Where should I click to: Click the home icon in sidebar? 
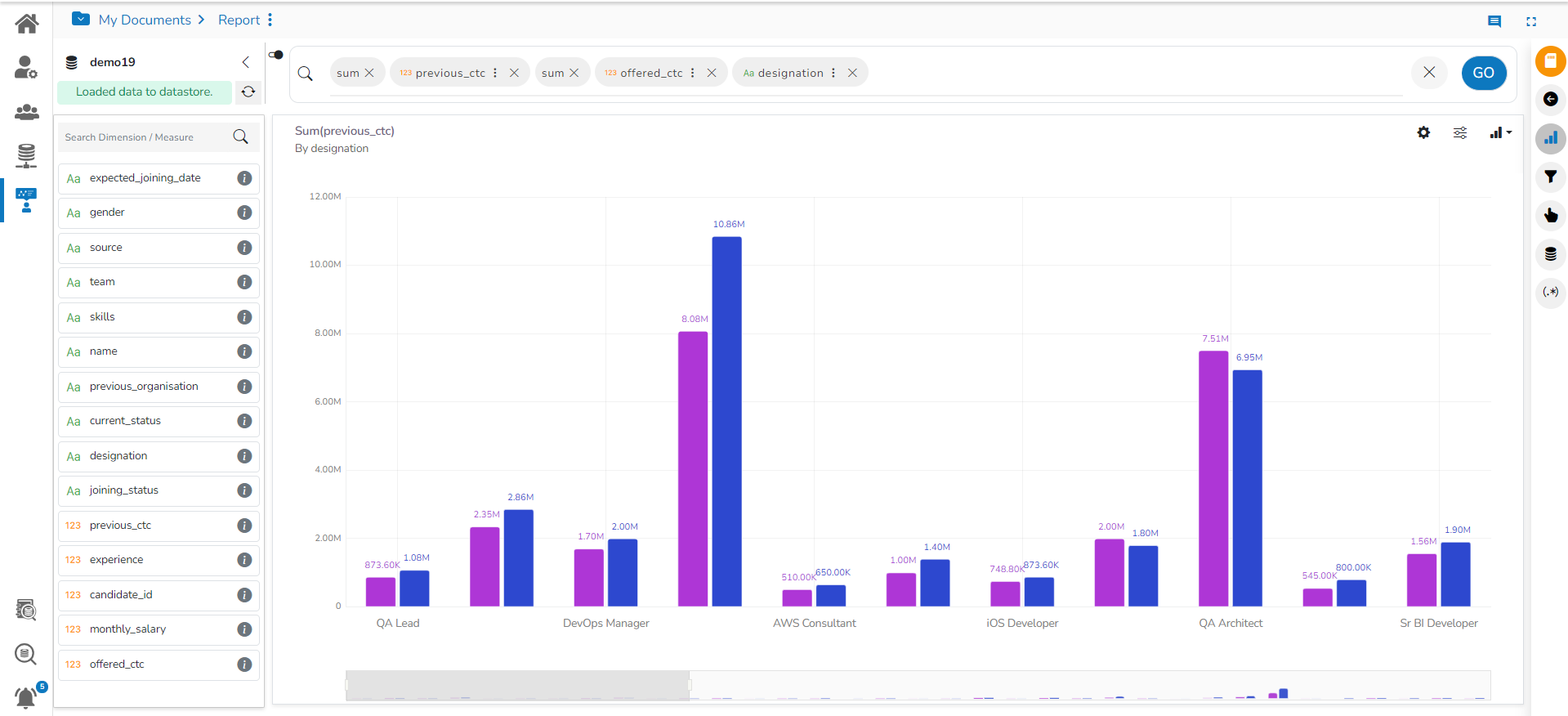27,24
